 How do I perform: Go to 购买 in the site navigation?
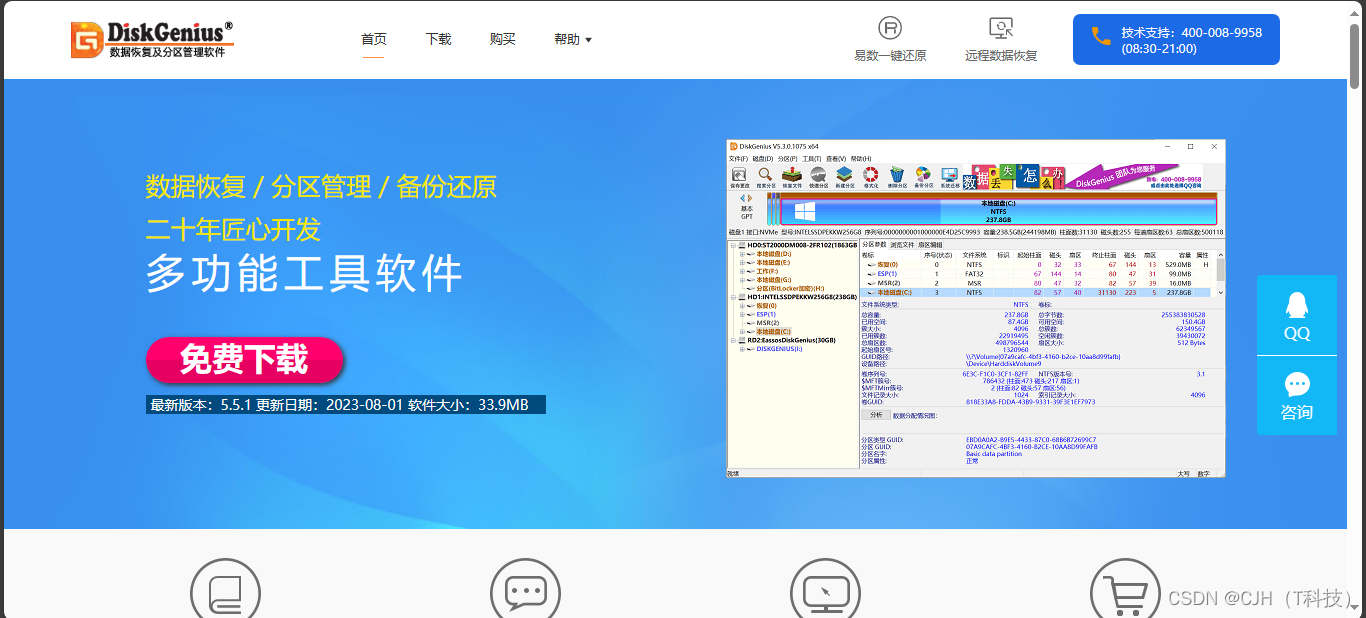point(503,39)
